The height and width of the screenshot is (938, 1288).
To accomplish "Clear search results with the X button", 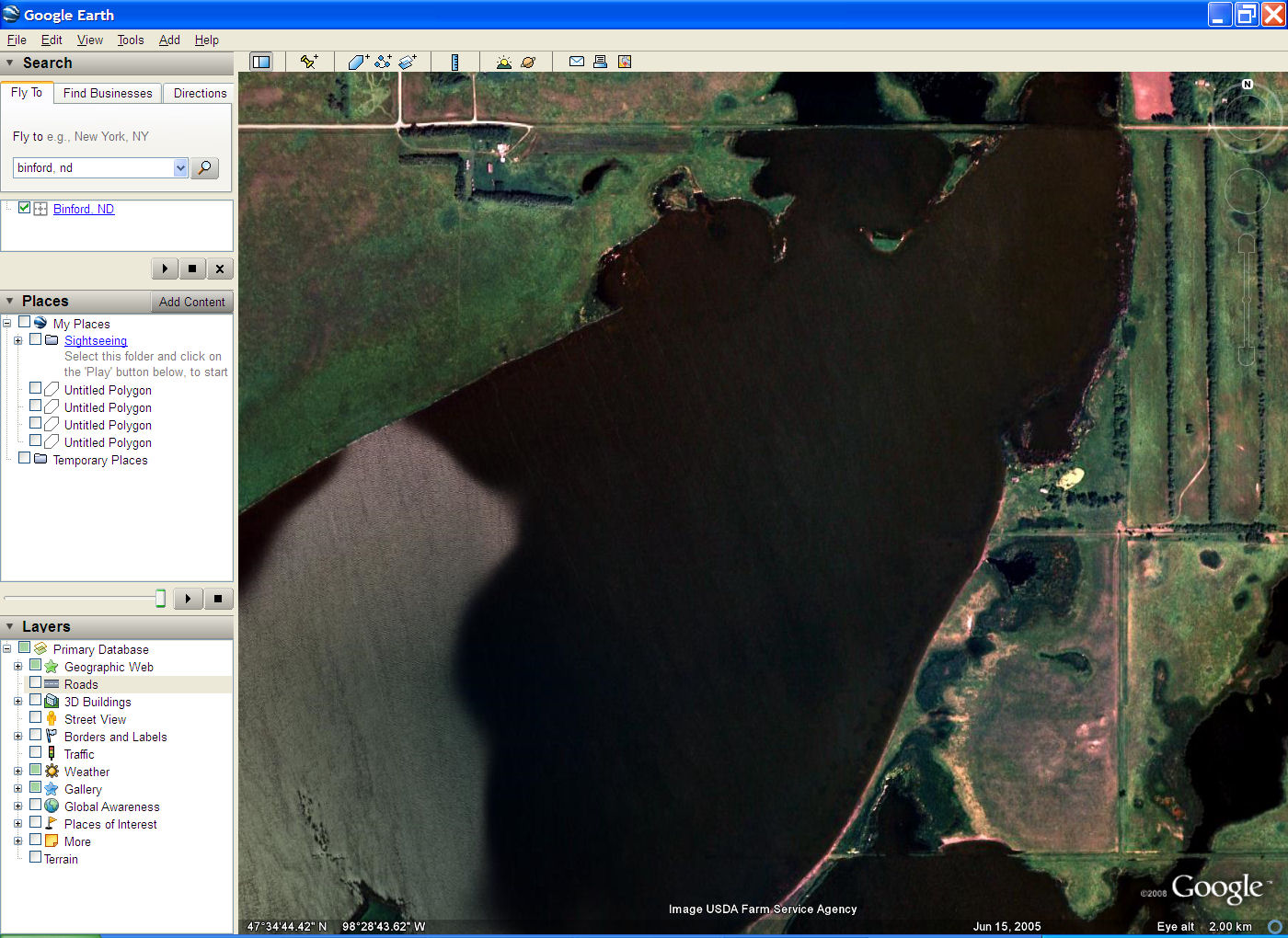I will point(220,269).
